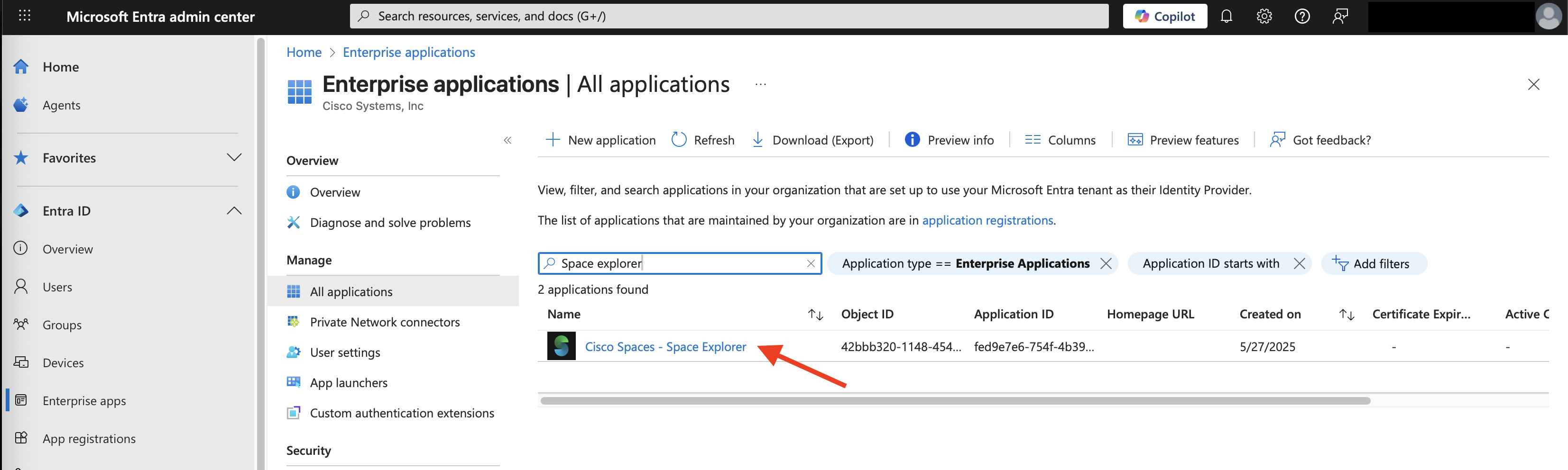Select All applications in the Manage menu
The height and width of the screenshot is (470, 1568).
[x=351, y=291]
